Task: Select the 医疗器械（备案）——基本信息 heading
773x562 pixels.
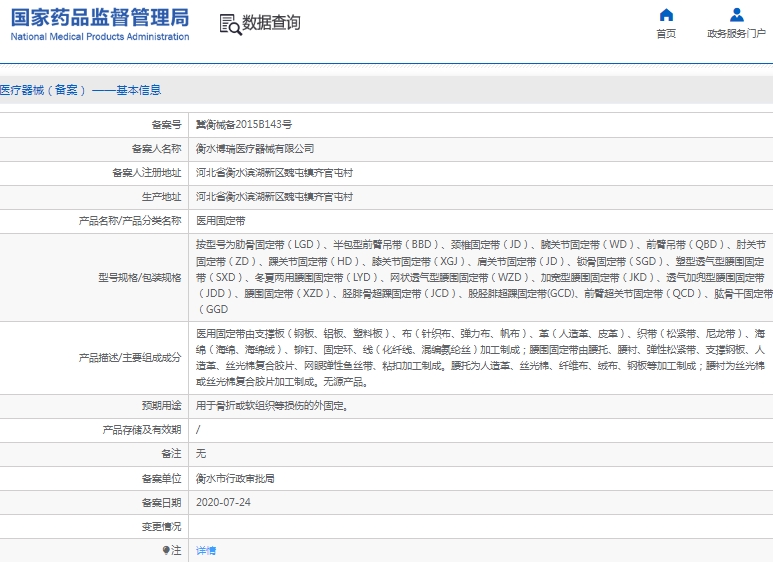Action: pos(80,90)
